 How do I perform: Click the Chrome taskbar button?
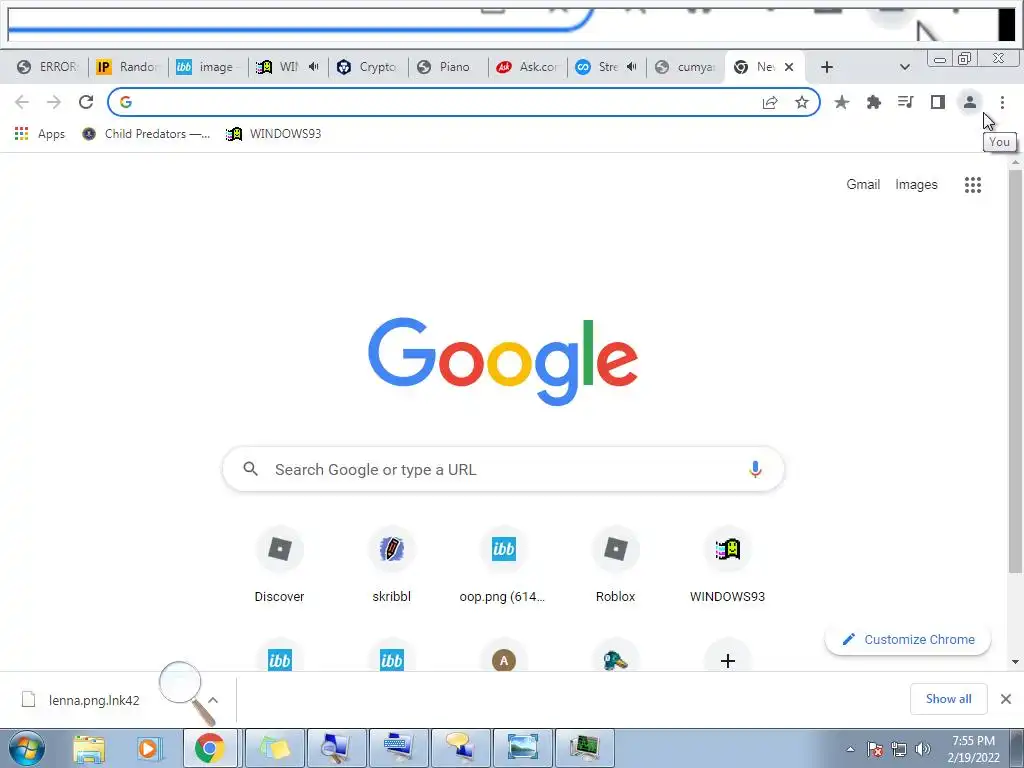coord(210,749)
